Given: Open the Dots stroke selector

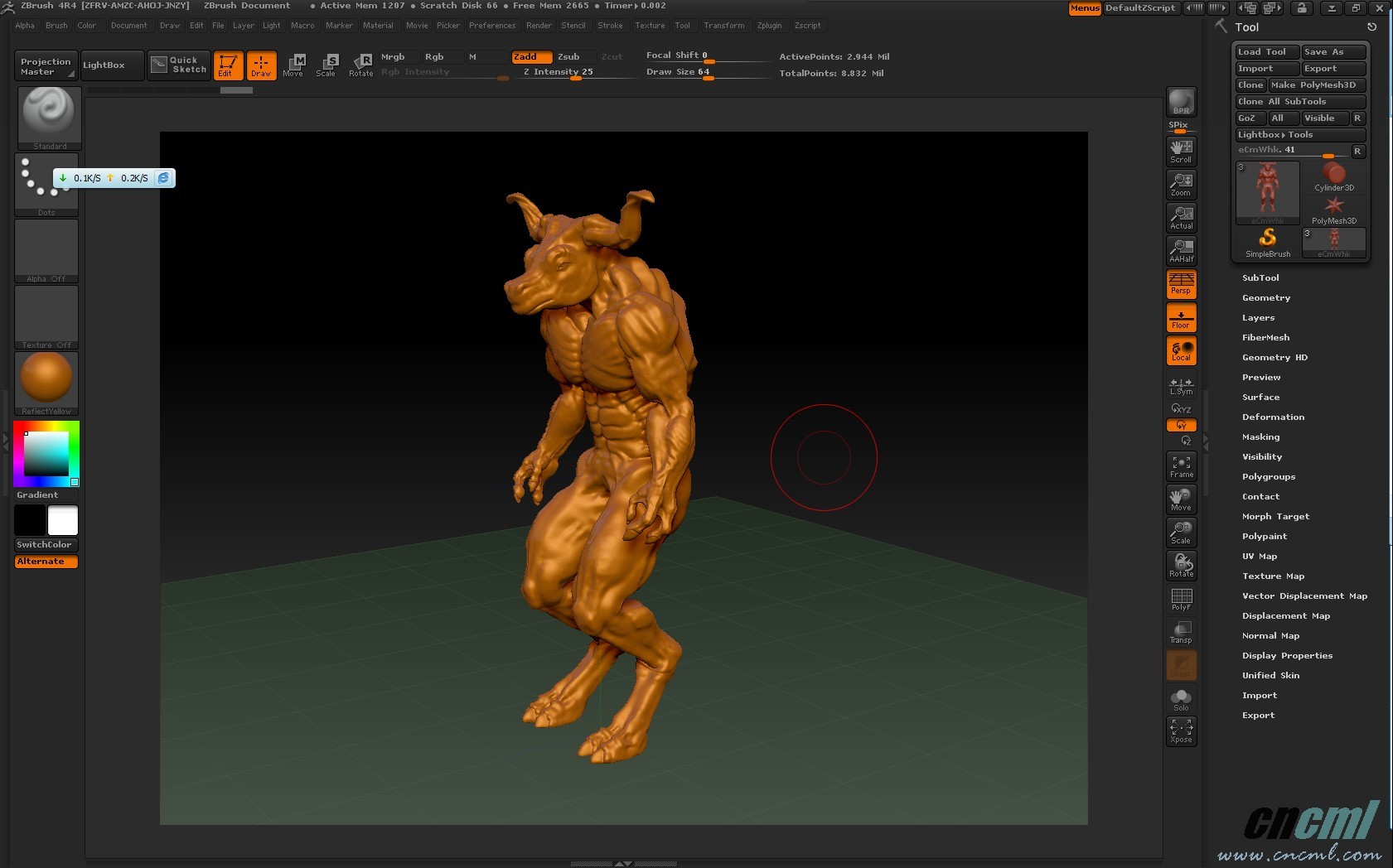Looking at the screenshot, I should (46, 185).
